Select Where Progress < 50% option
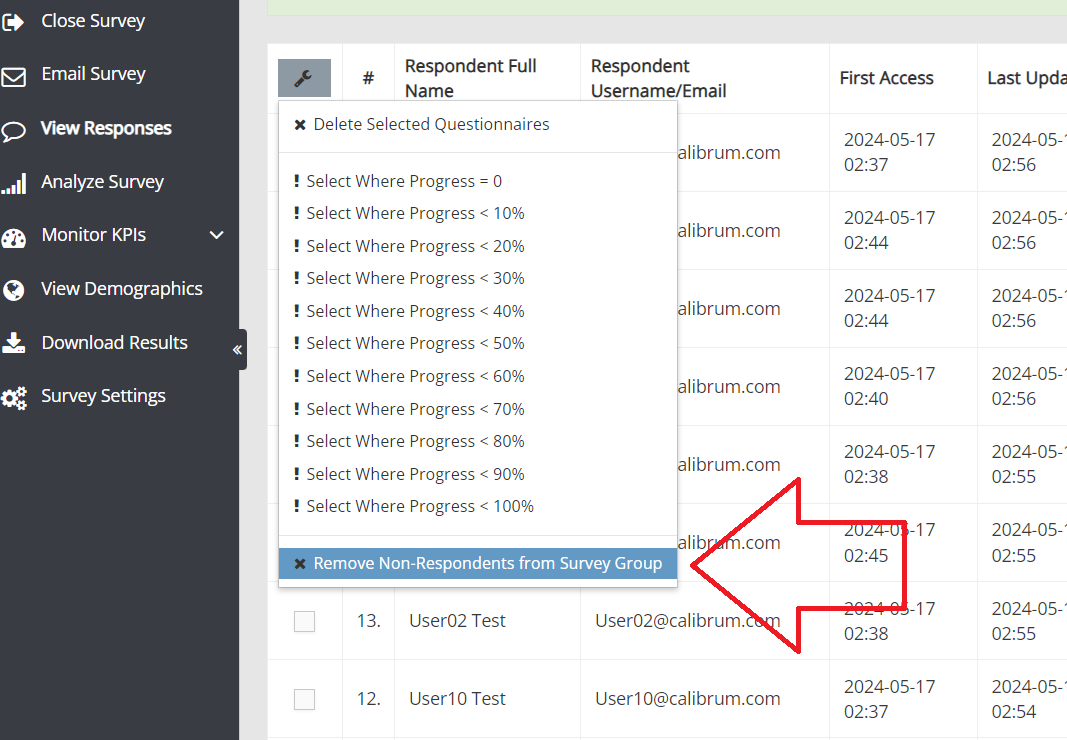The width and height of the screenshot is (1067, 740). (x=409, y=343)
